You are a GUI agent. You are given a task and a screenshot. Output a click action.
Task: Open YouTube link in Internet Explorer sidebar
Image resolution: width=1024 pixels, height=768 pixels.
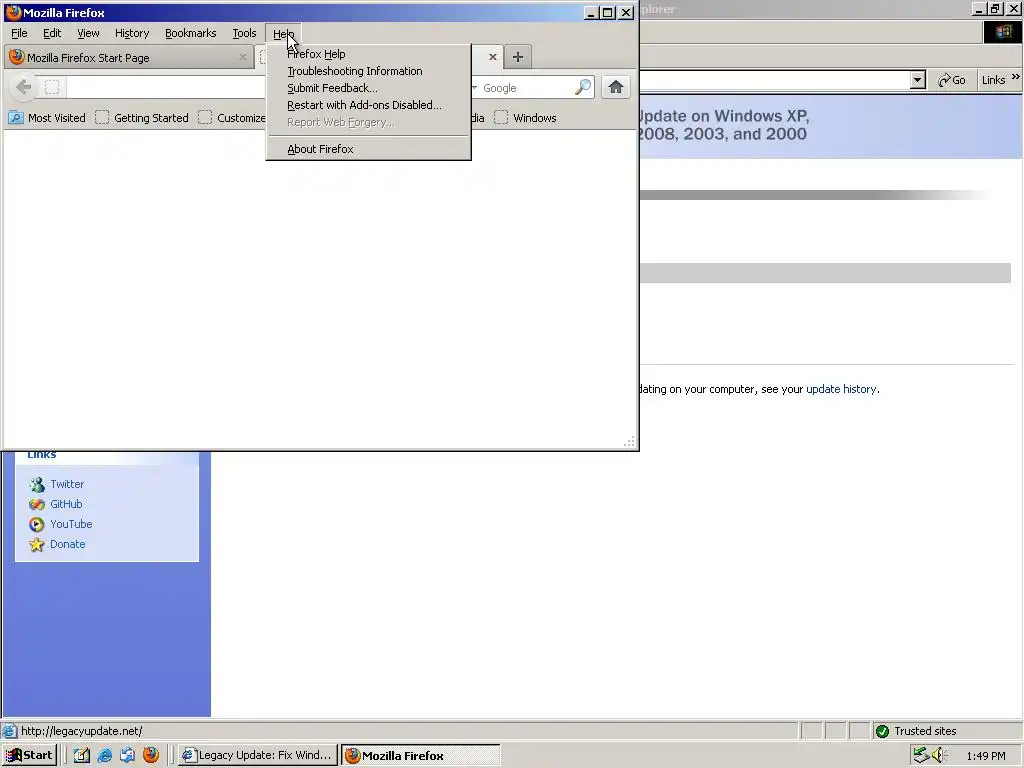pyautogui.click(x=71, y=524)
